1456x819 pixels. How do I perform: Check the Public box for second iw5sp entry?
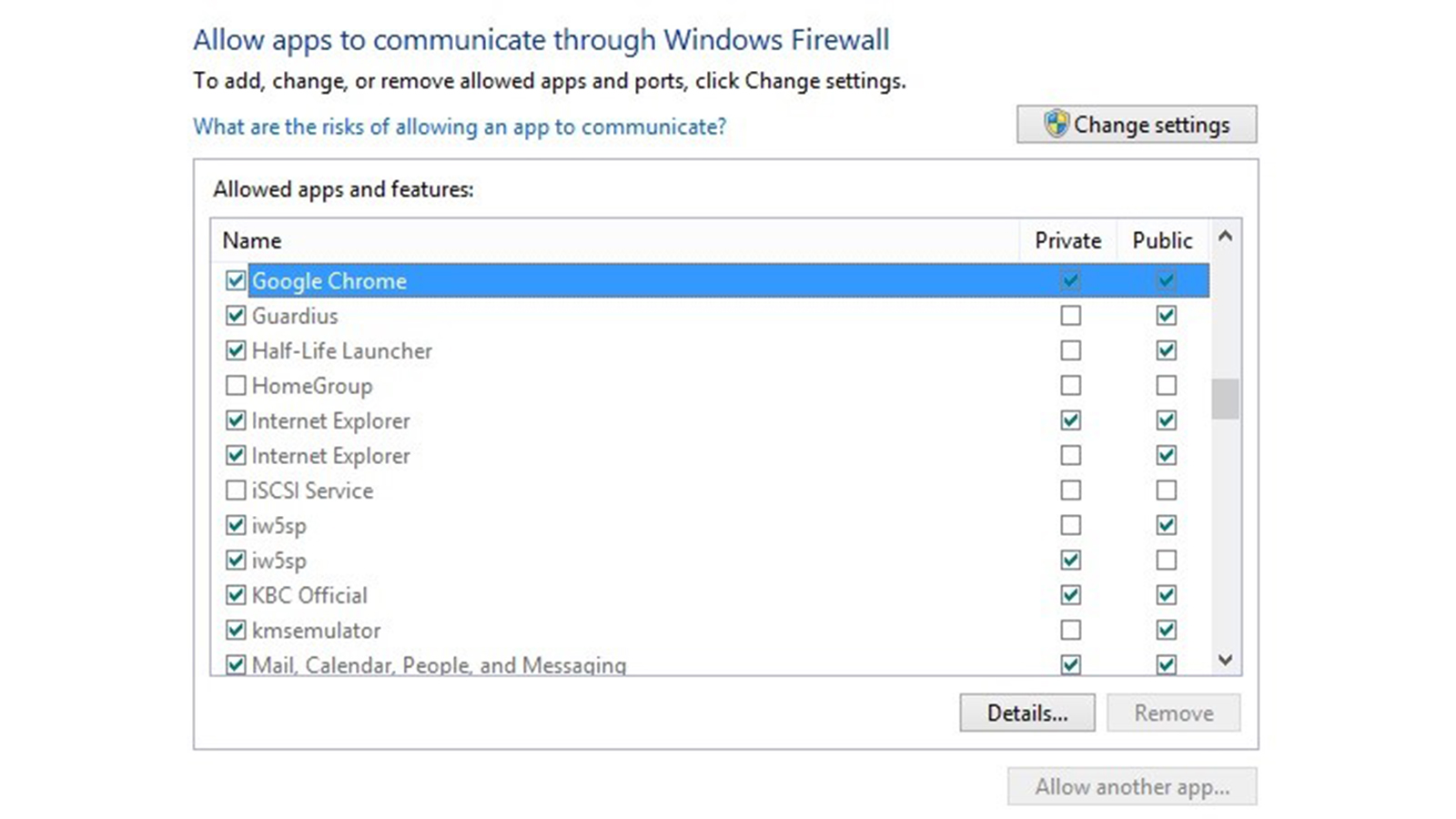pos(1166,560)
